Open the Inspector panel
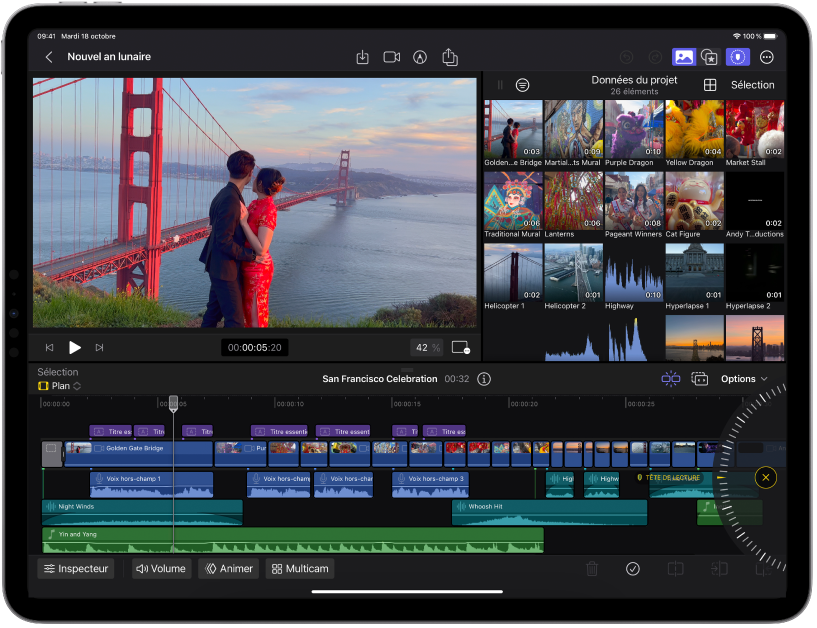 75,568
